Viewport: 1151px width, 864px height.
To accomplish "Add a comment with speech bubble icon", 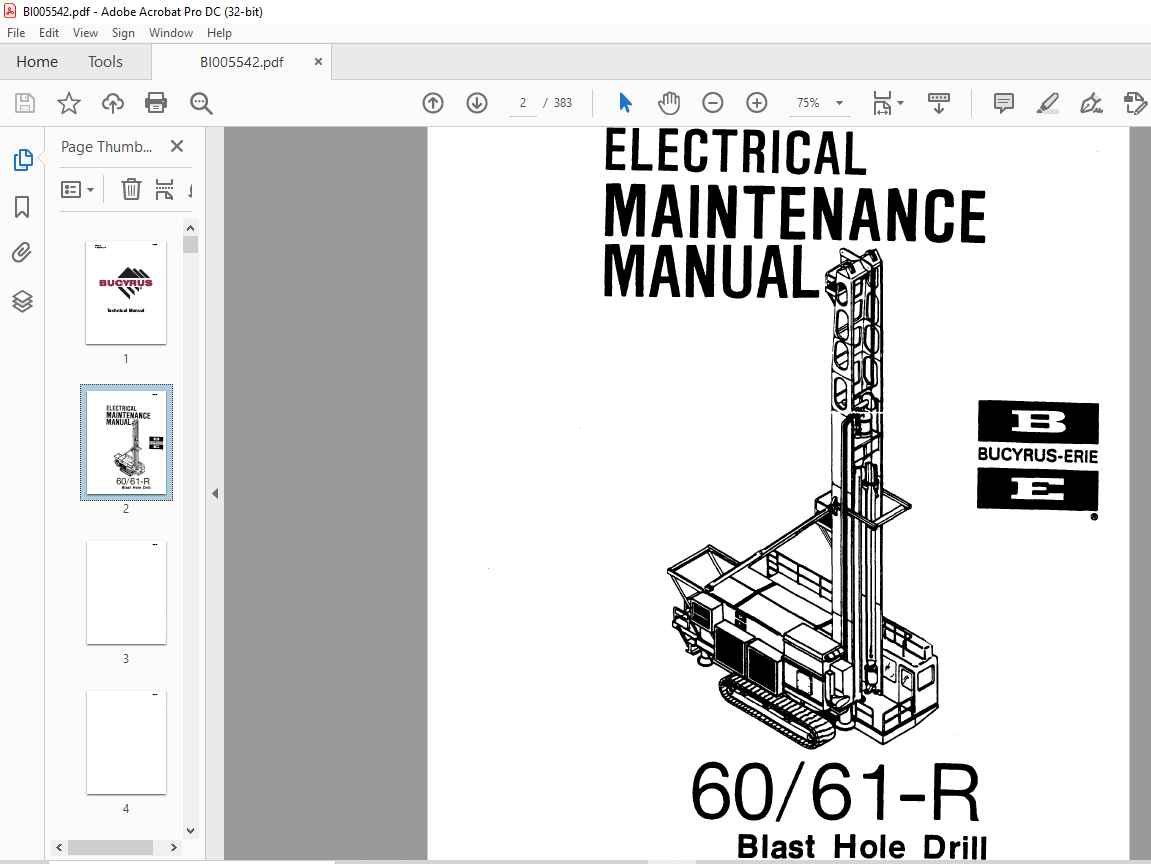I will 1003,103.
